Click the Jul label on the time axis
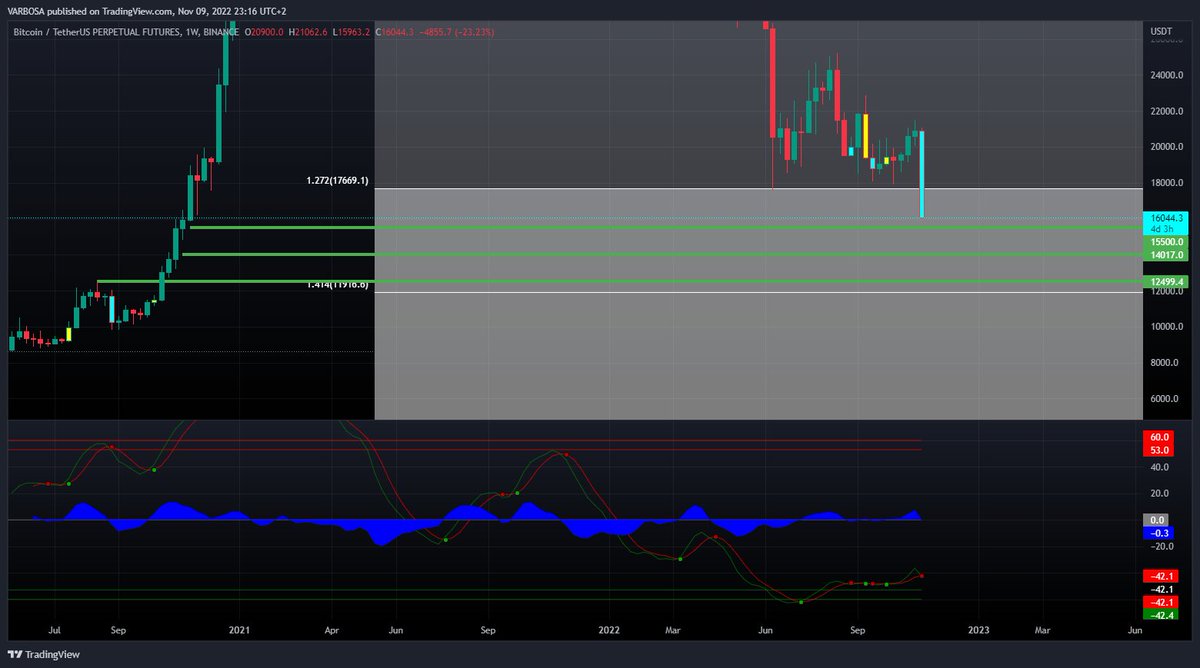The width and height of the screenshot is (1200, 668). click(54, 631)
